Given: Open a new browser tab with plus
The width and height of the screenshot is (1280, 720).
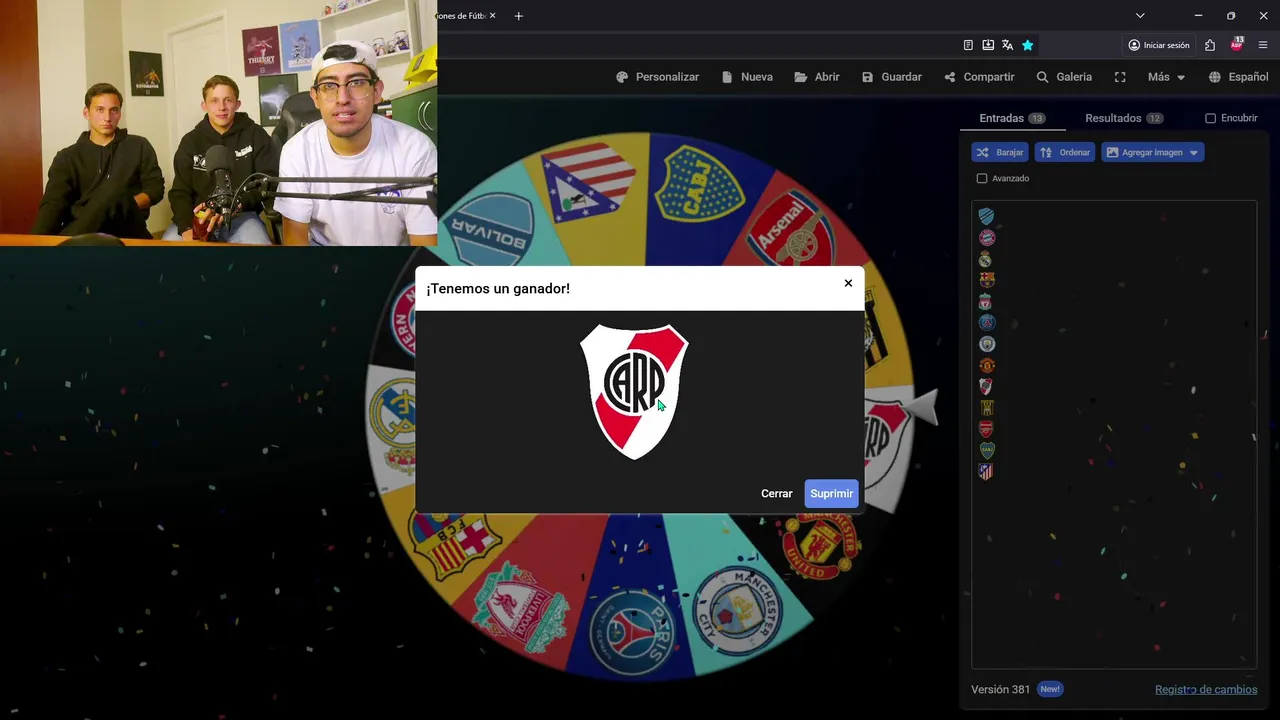Looking at the screenshot, I should coord(518,16).
